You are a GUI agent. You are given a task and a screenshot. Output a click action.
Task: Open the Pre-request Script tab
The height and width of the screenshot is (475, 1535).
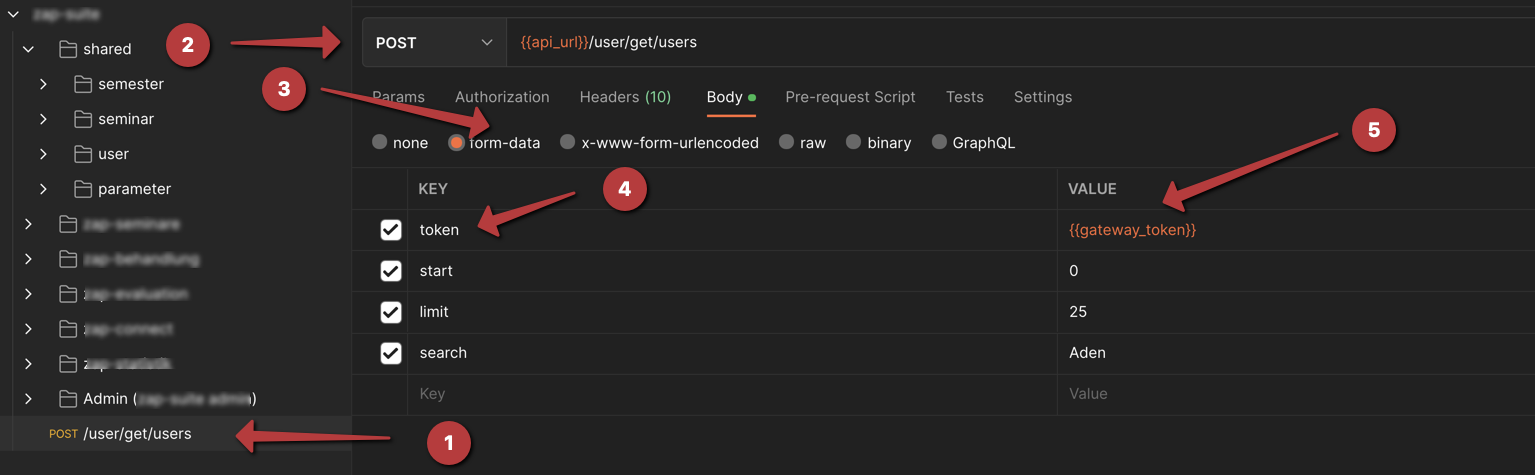850,97
